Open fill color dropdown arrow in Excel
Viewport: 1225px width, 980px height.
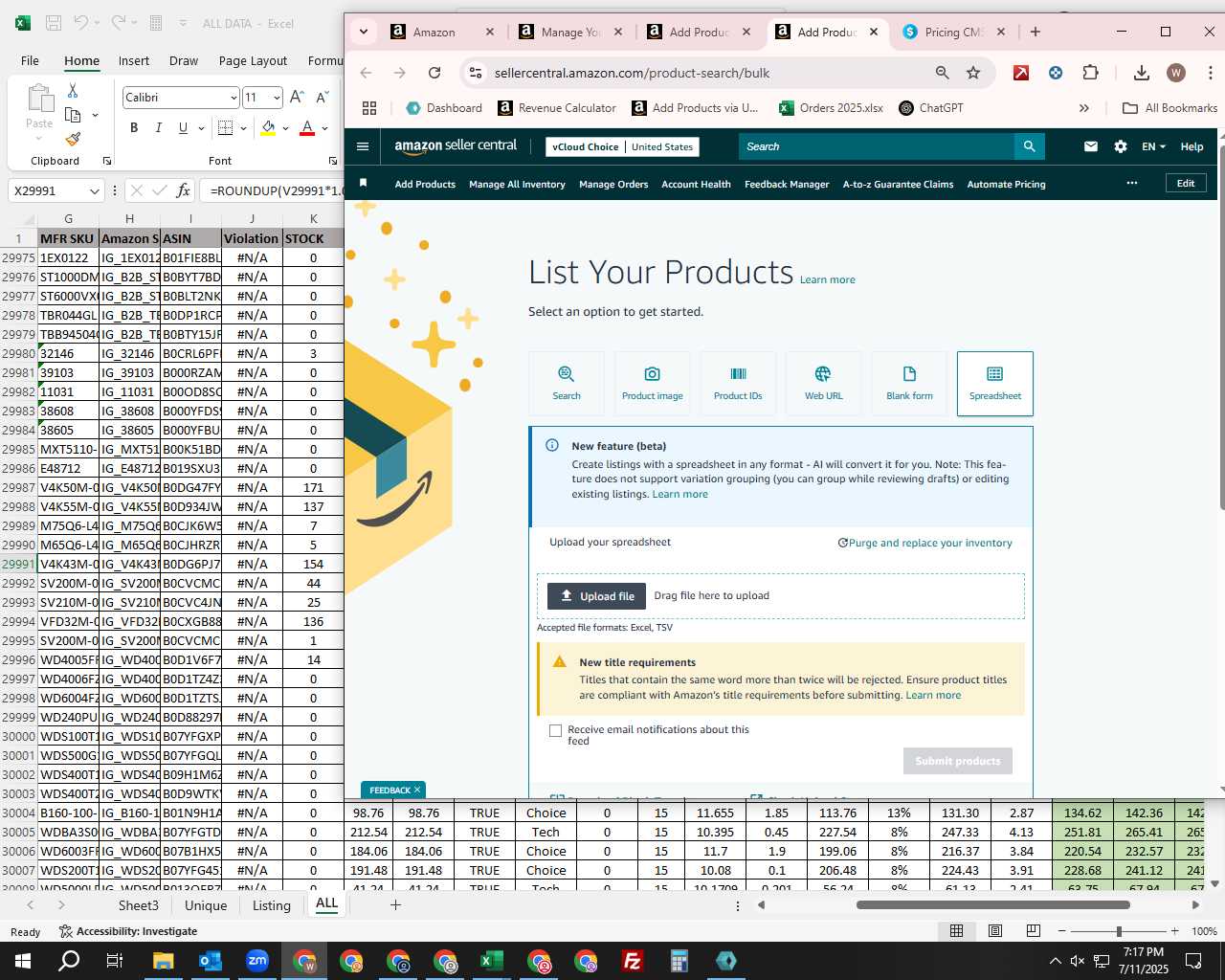click(x=285, y=128)
